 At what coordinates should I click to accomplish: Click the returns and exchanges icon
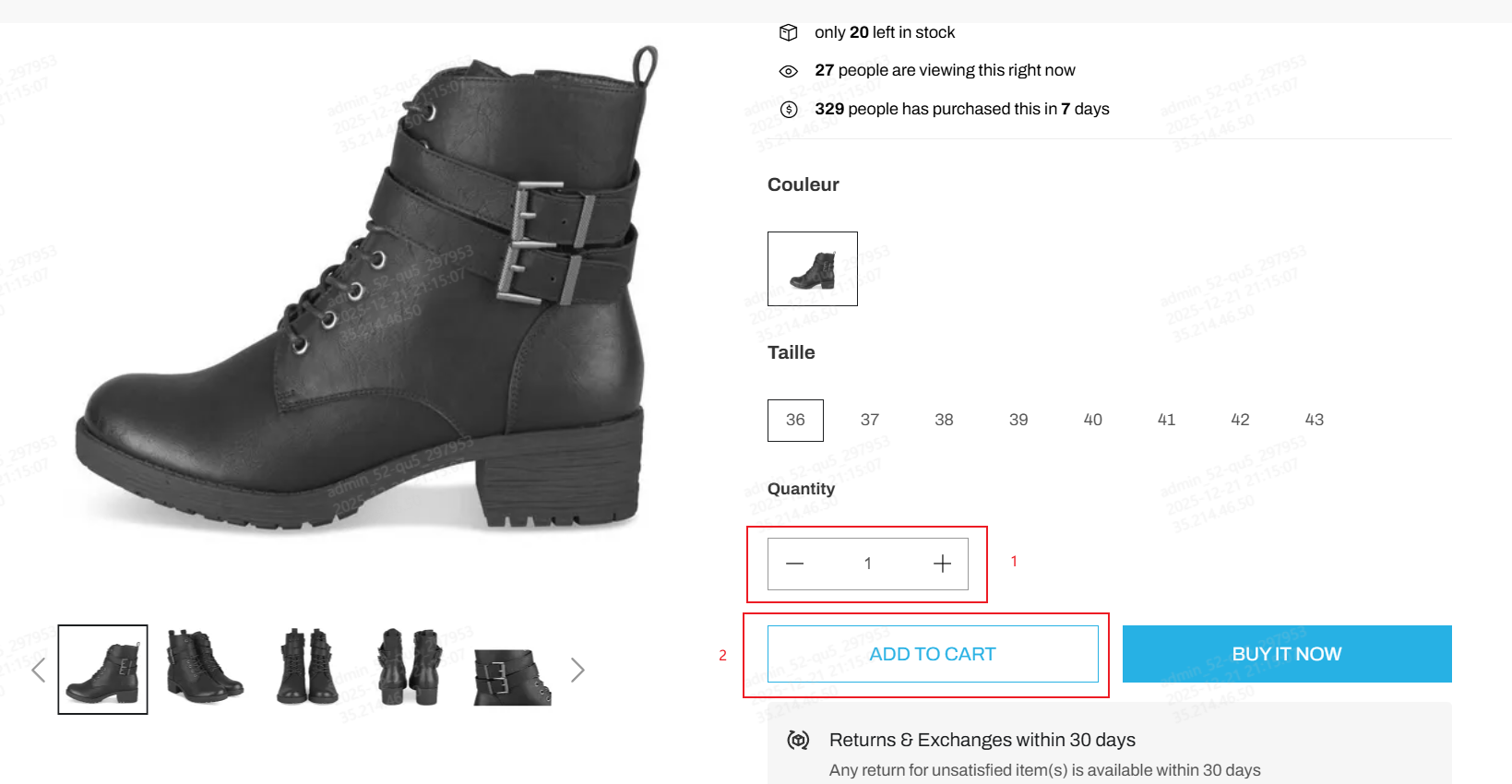click(798, 740)
